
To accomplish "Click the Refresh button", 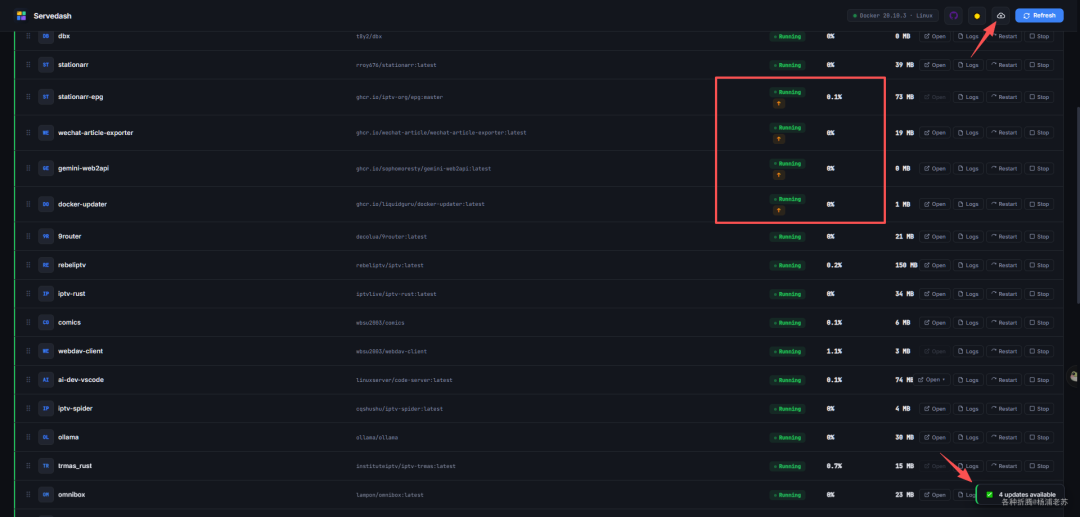I will click(1039, 15).
